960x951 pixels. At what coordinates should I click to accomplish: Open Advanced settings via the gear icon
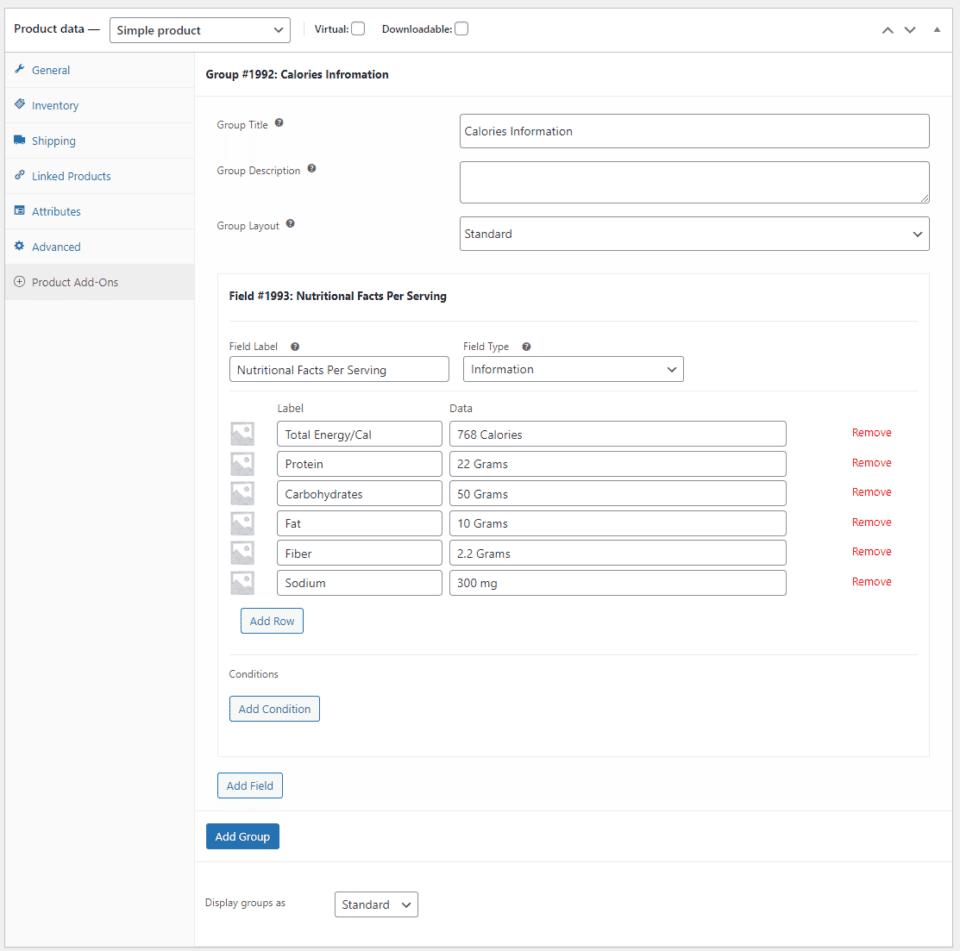coord(20,246)
